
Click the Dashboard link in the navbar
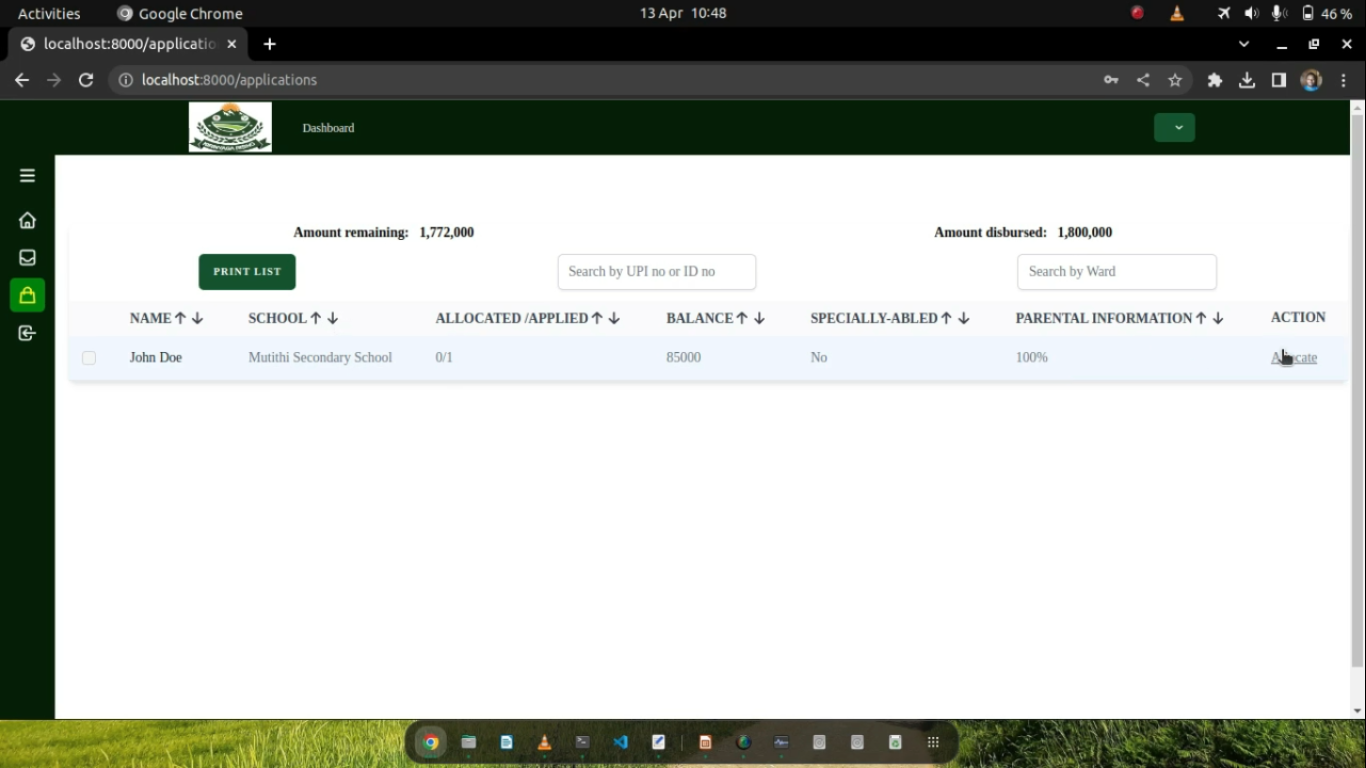[x=328, y=128]
